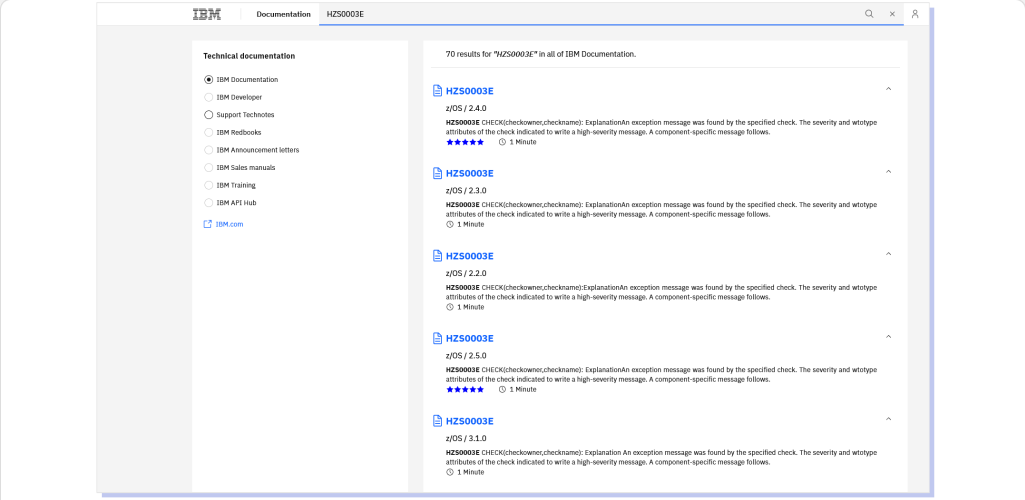Image resolution: width=1025 pixels, height=500 pixels.
Task: Click the external link icon beside IBM.com
Action: (208, 224)
